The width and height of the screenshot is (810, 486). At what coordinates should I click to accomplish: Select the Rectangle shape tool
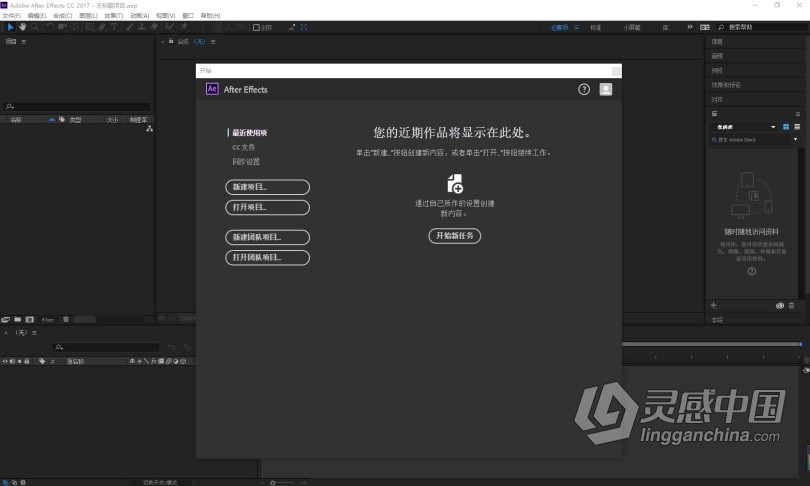click(x=90, y=27)
